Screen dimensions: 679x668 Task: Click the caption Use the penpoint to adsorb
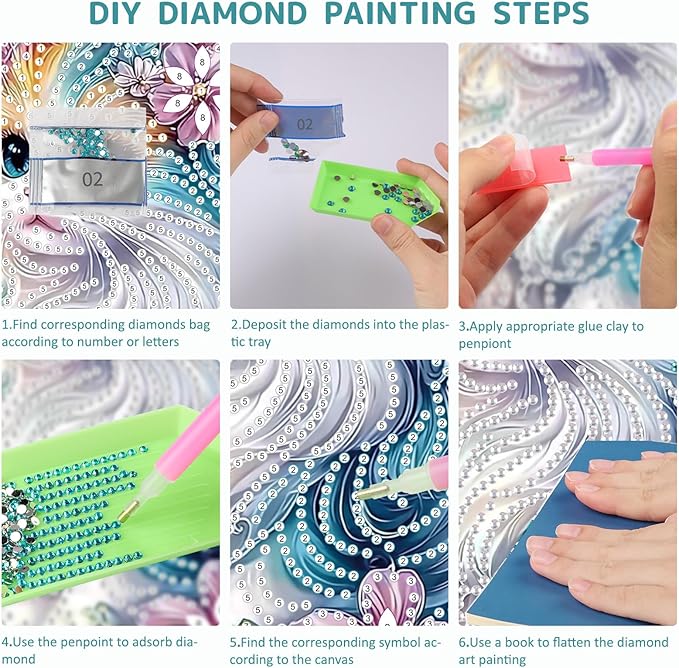(100, 651)
